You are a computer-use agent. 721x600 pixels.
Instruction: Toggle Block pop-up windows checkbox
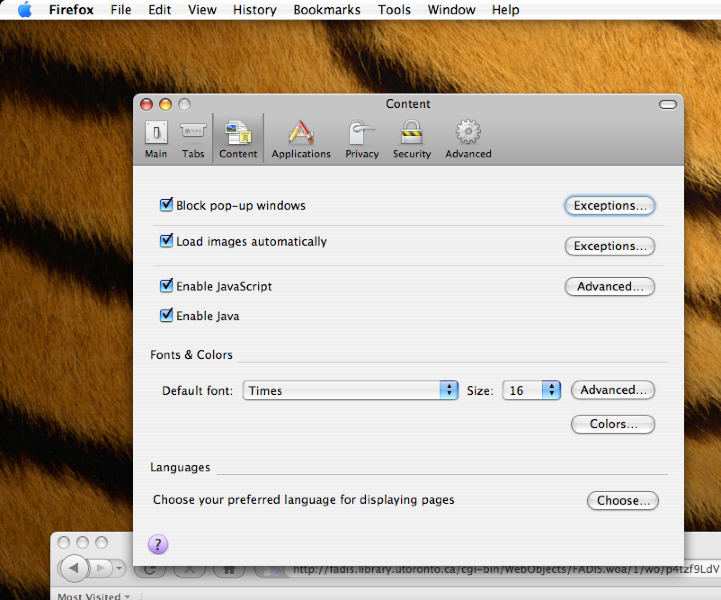click(x=166, y=205)
